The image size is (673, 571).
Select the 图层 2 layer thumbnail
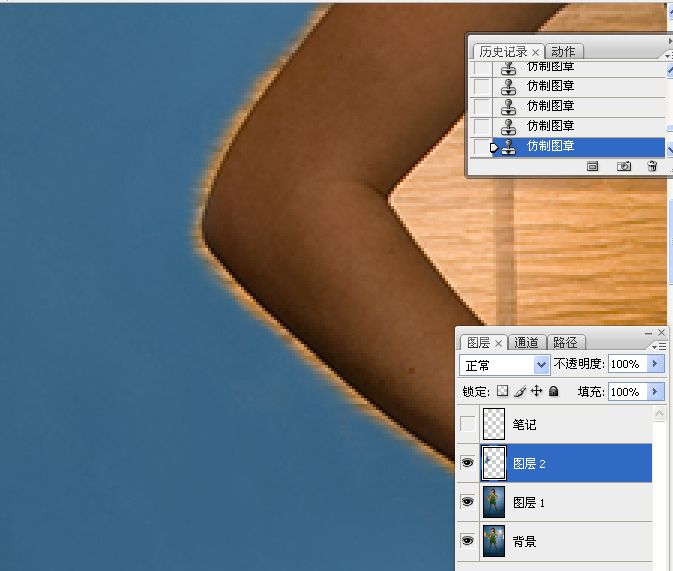[x=494, y=463]
